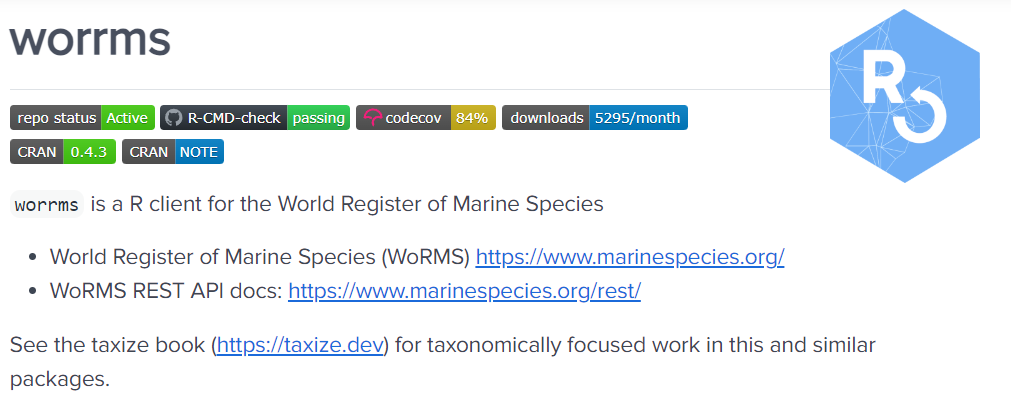Click the inline worrms code text

pyautogui.click(x=46, y=205)
